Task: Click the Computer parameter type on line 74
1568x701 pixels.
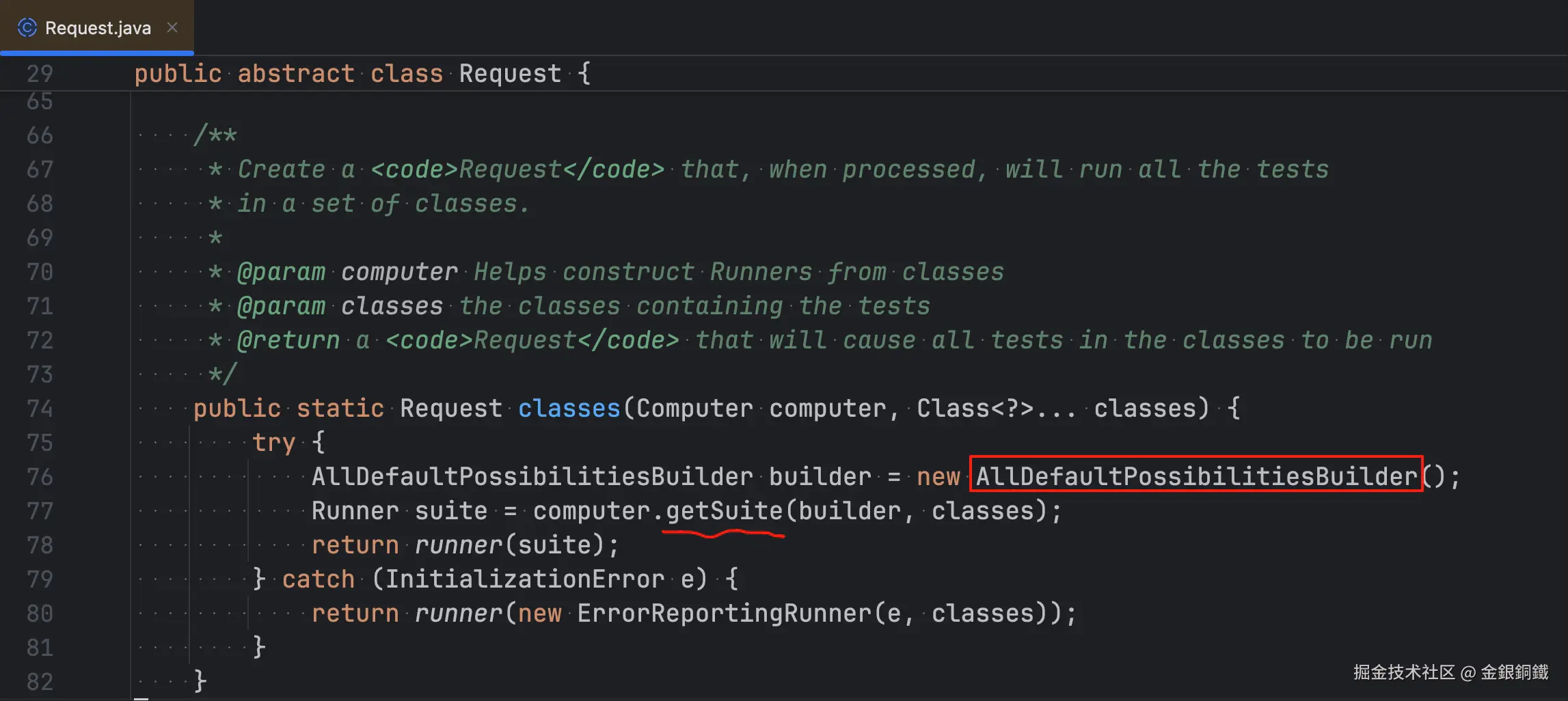Action: click(694, 409)
